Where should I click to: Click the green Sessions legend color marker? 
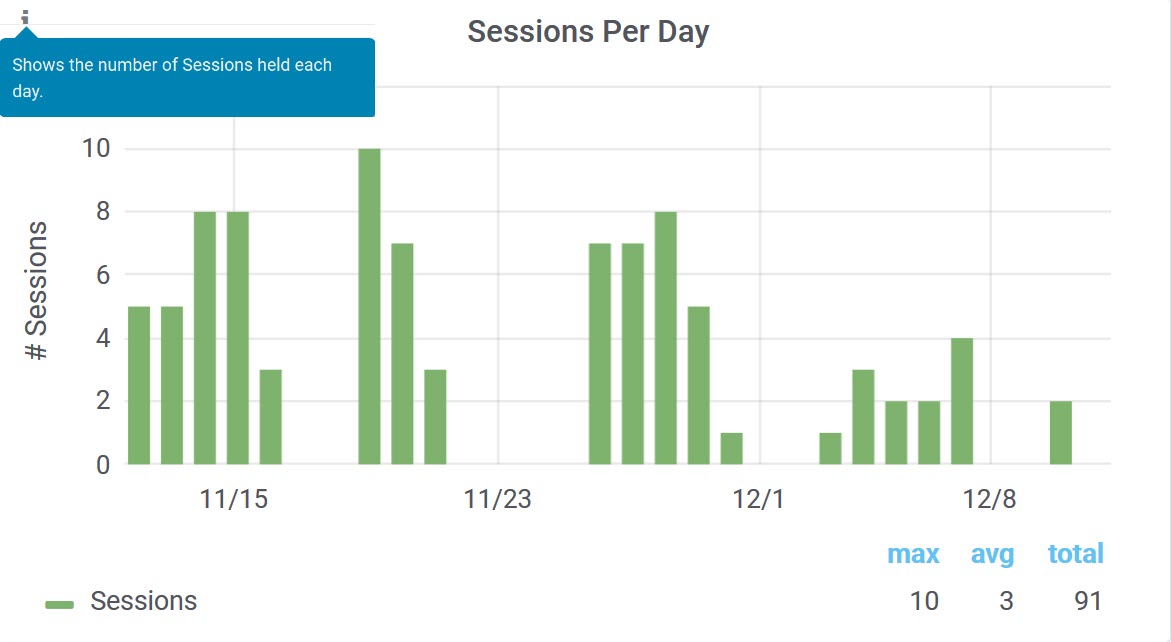tap(60, 604)
